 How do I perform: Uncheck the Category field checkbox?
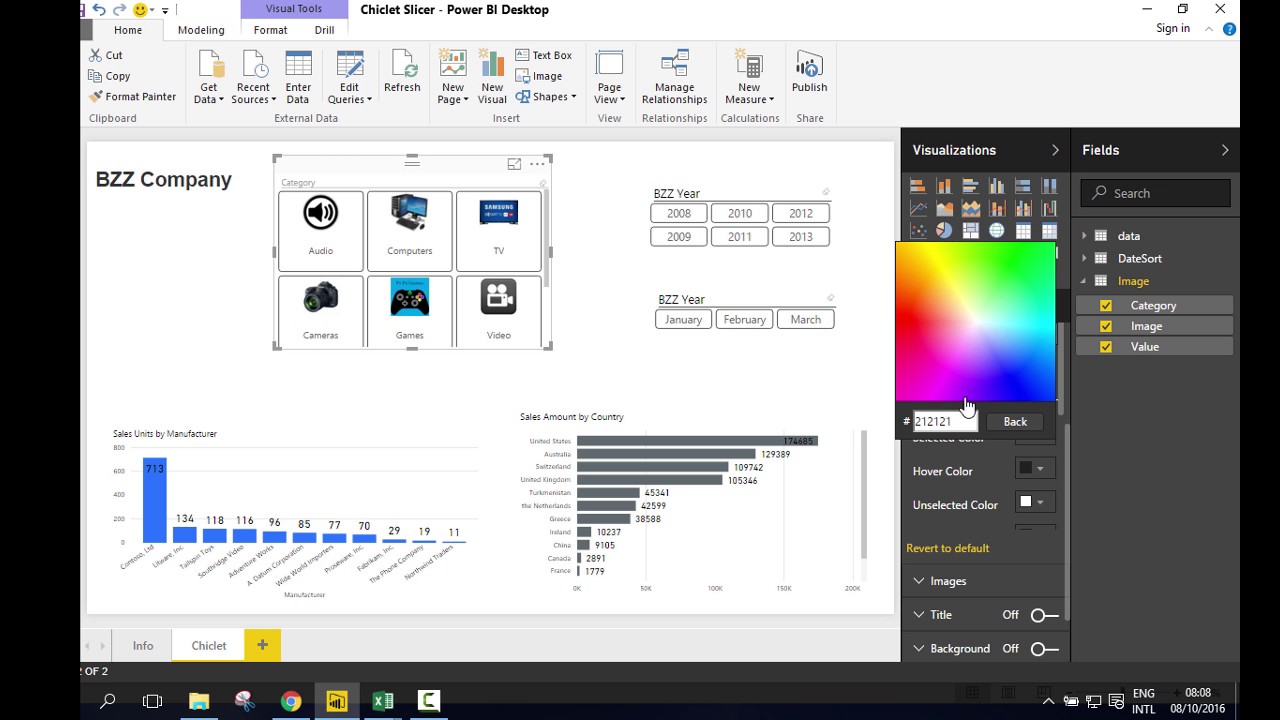point(1105,306)
